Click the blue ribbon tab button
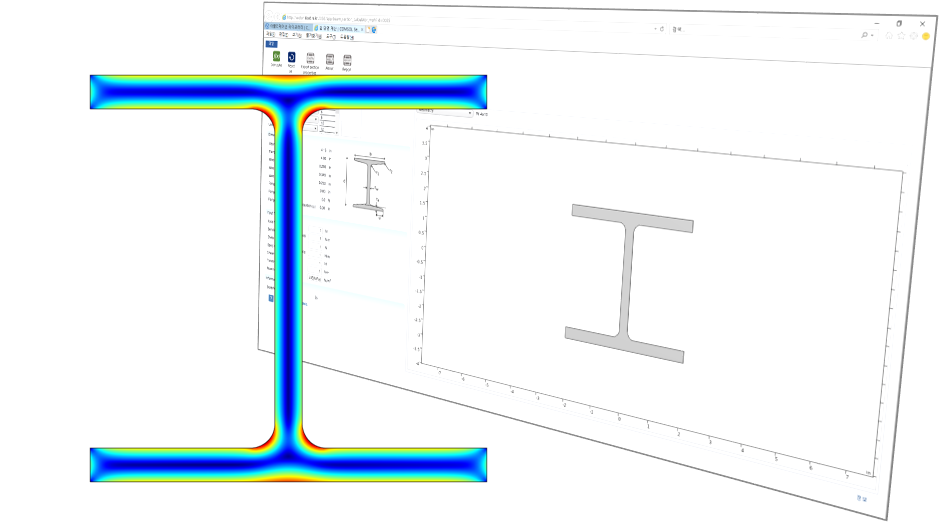 tap(270, 43)
